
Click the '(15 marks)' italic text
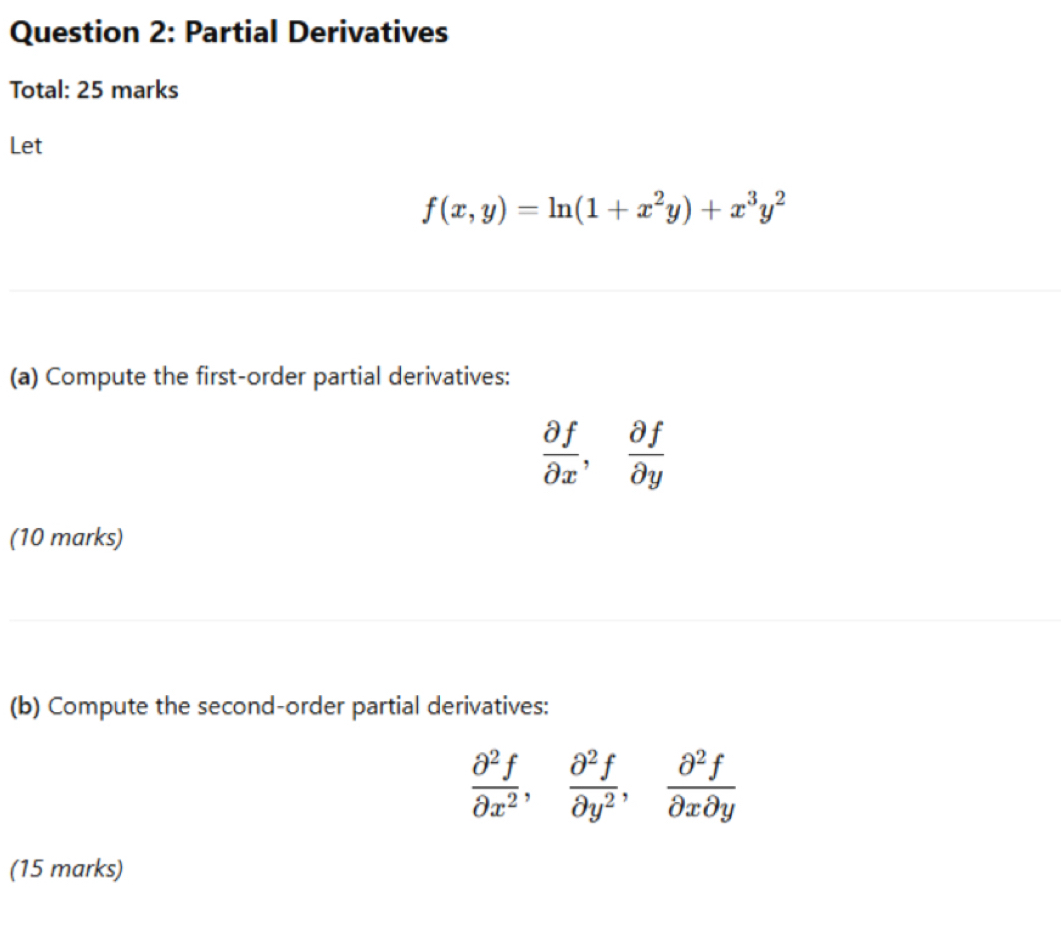click(x=66, y=868)
